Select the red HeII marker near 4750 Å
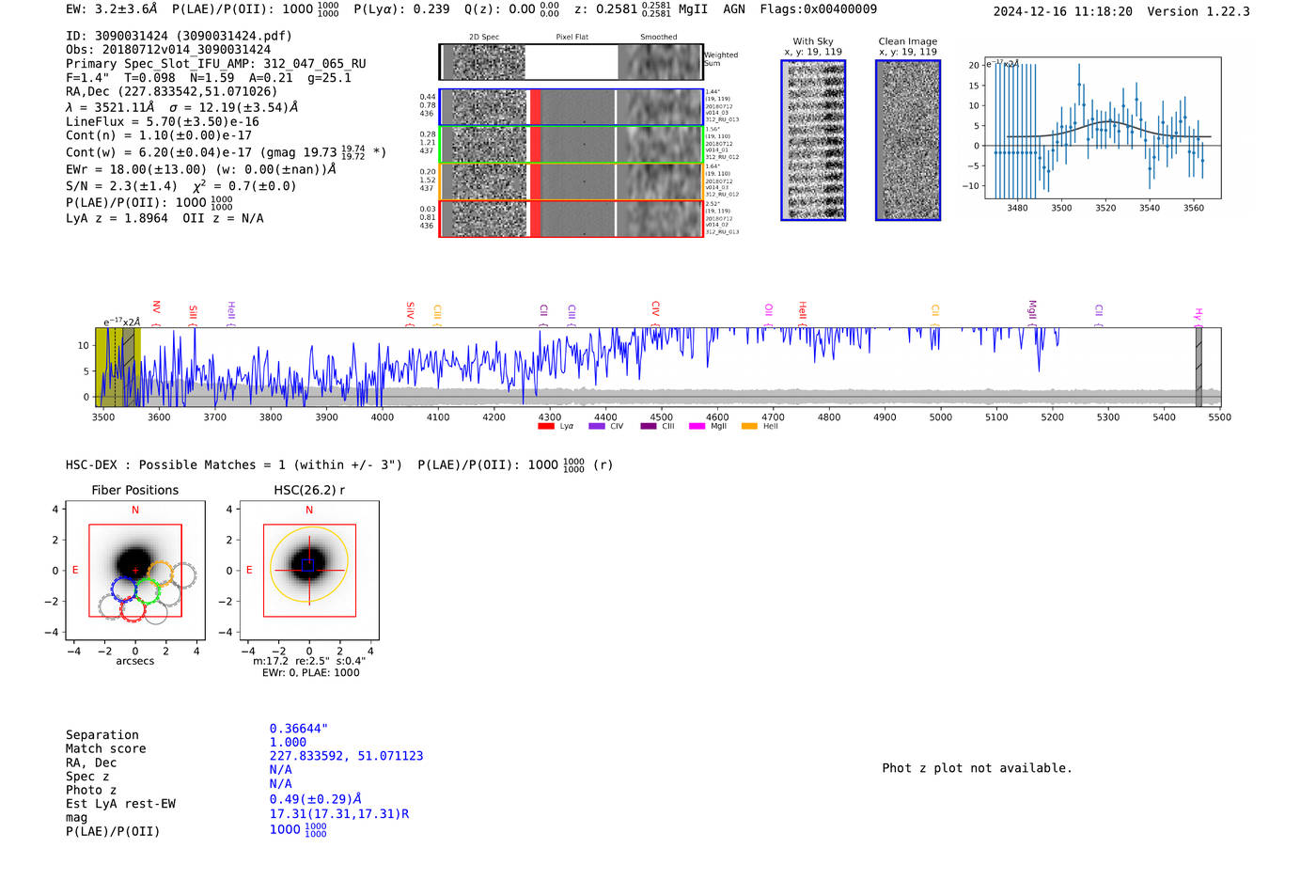Screen dimensions: 1316x896 click(x=802, y=311)
